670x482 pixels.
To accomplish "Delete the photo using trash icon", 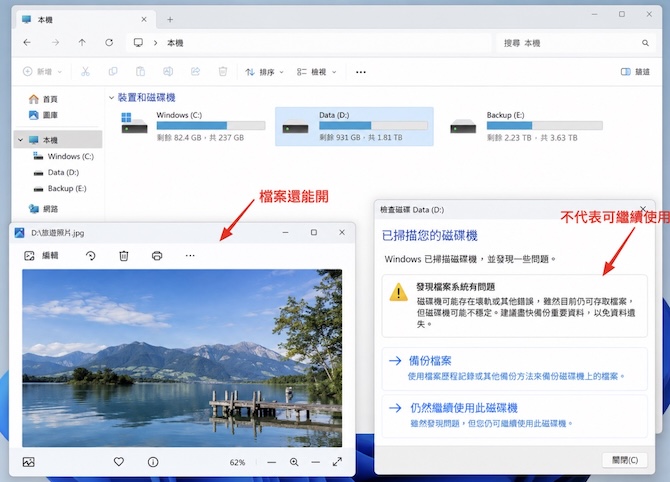I will 123,256.
